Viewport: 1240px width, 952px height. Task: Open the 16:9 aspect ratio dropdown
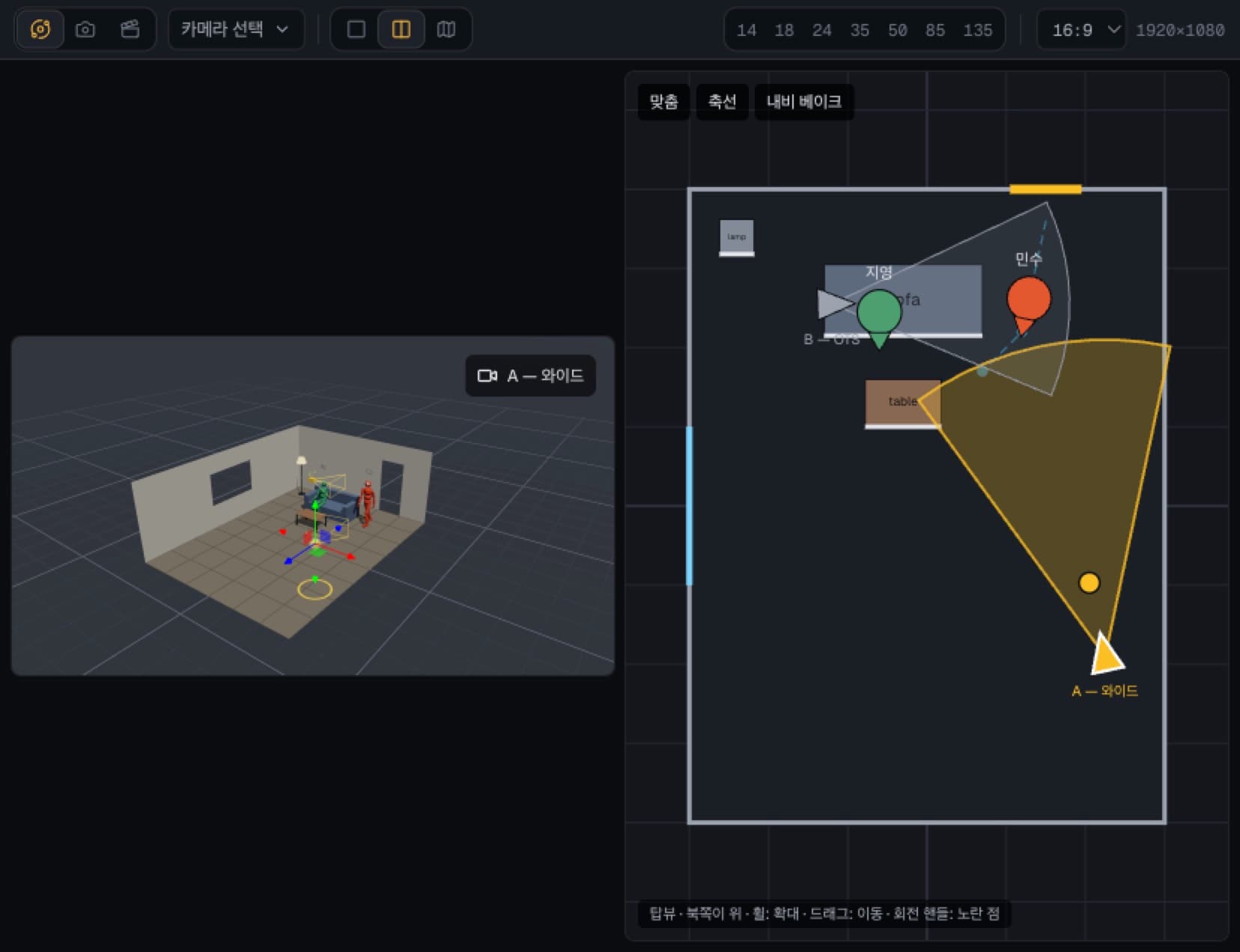pos(1081,30)
